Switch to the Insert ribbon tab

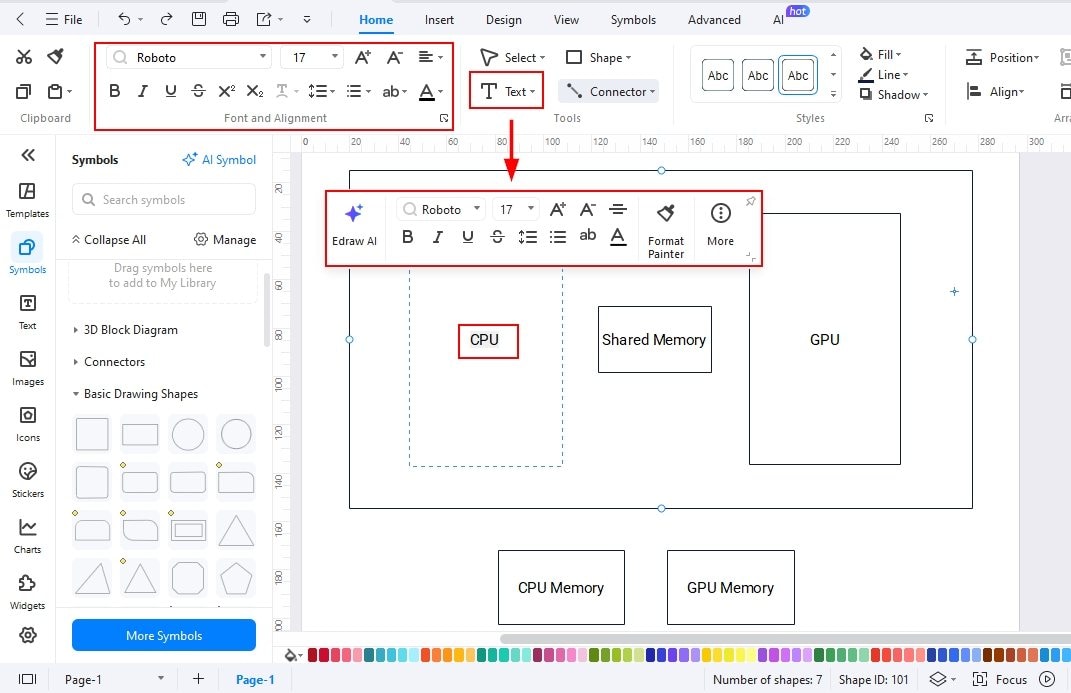coord(439,19)
